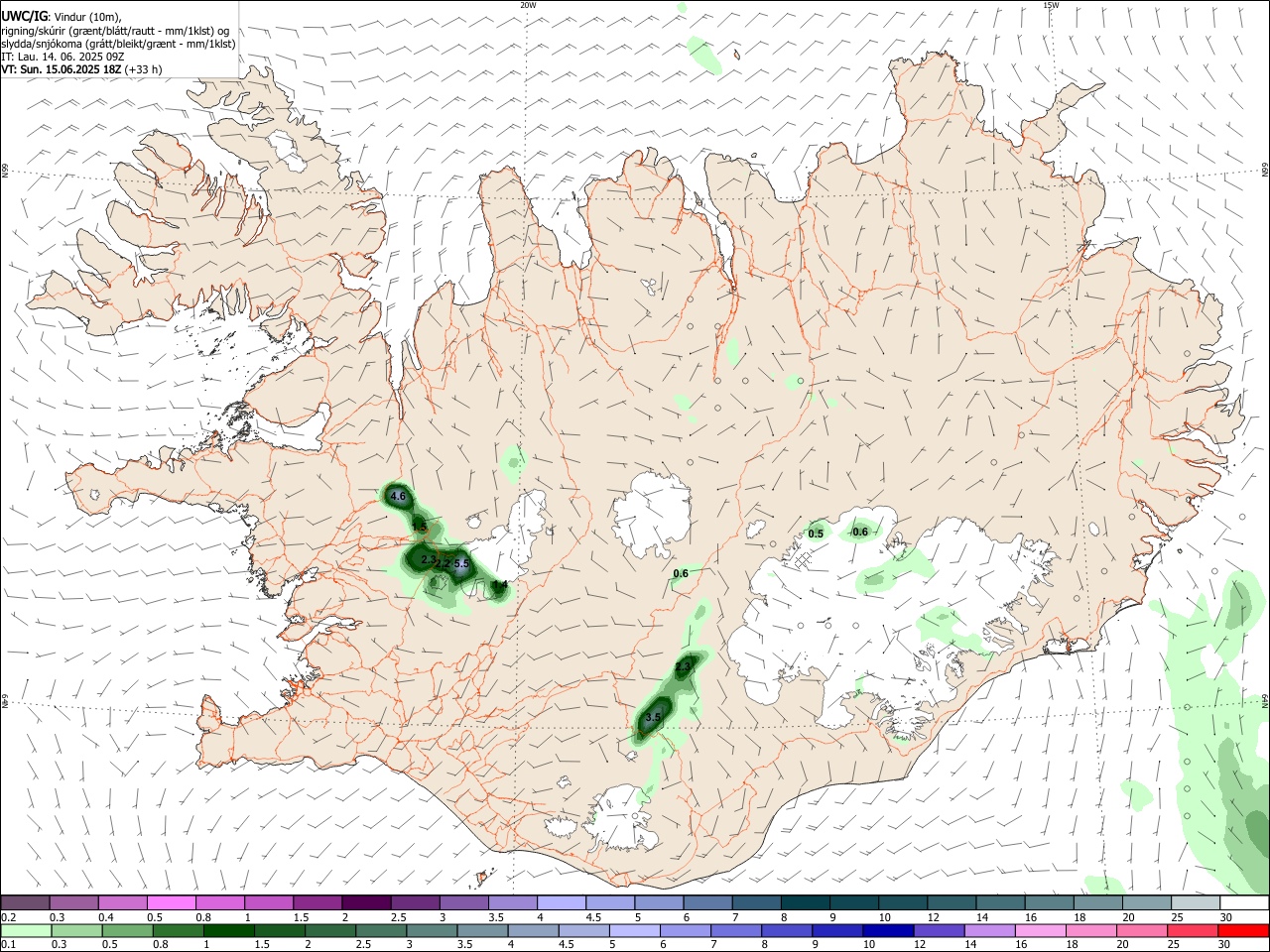Click the 0.5 precipitation value on the glacier
This screenshot has height=952, width=1270.
[x=816, y=534]
